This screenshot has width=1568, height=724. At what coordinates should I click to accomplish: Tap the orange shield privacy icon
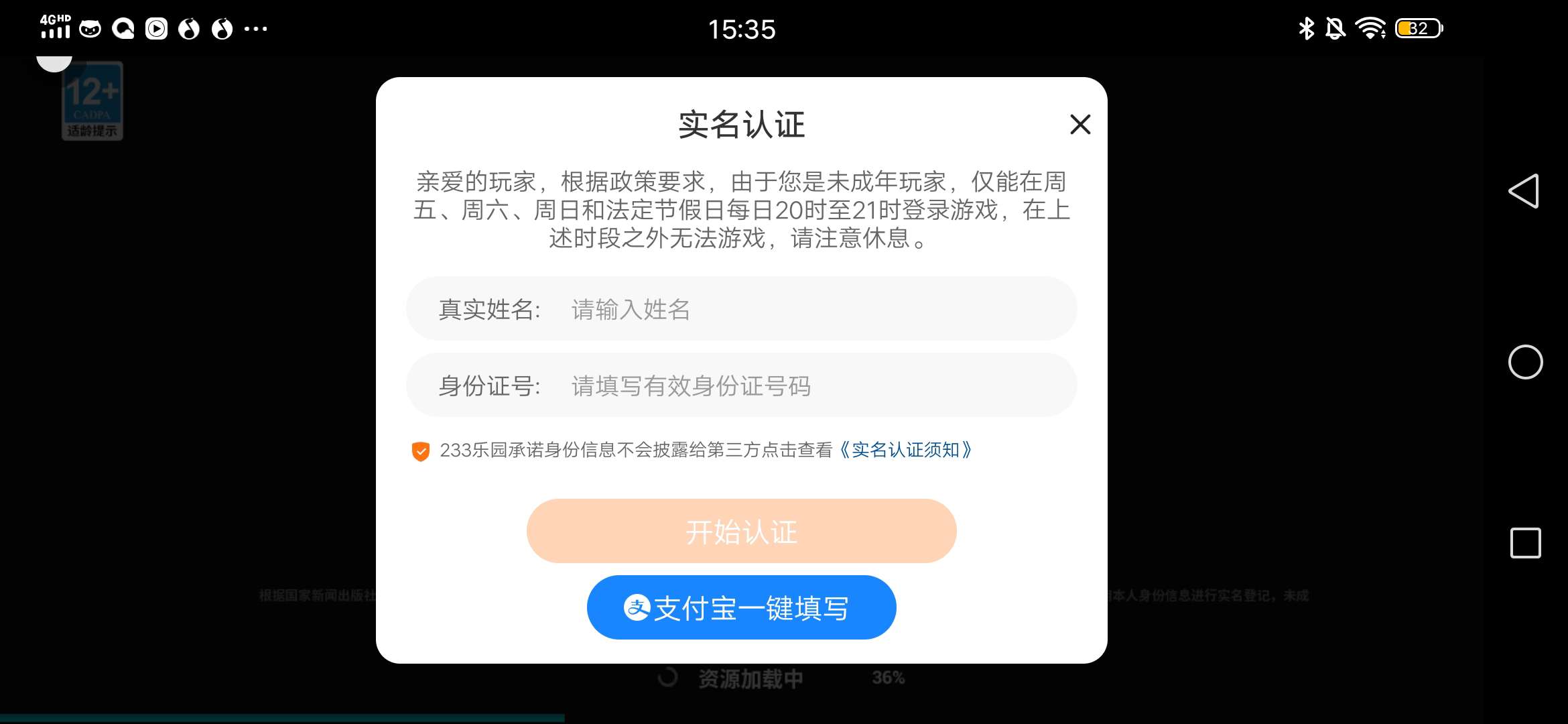coord(420,451)
